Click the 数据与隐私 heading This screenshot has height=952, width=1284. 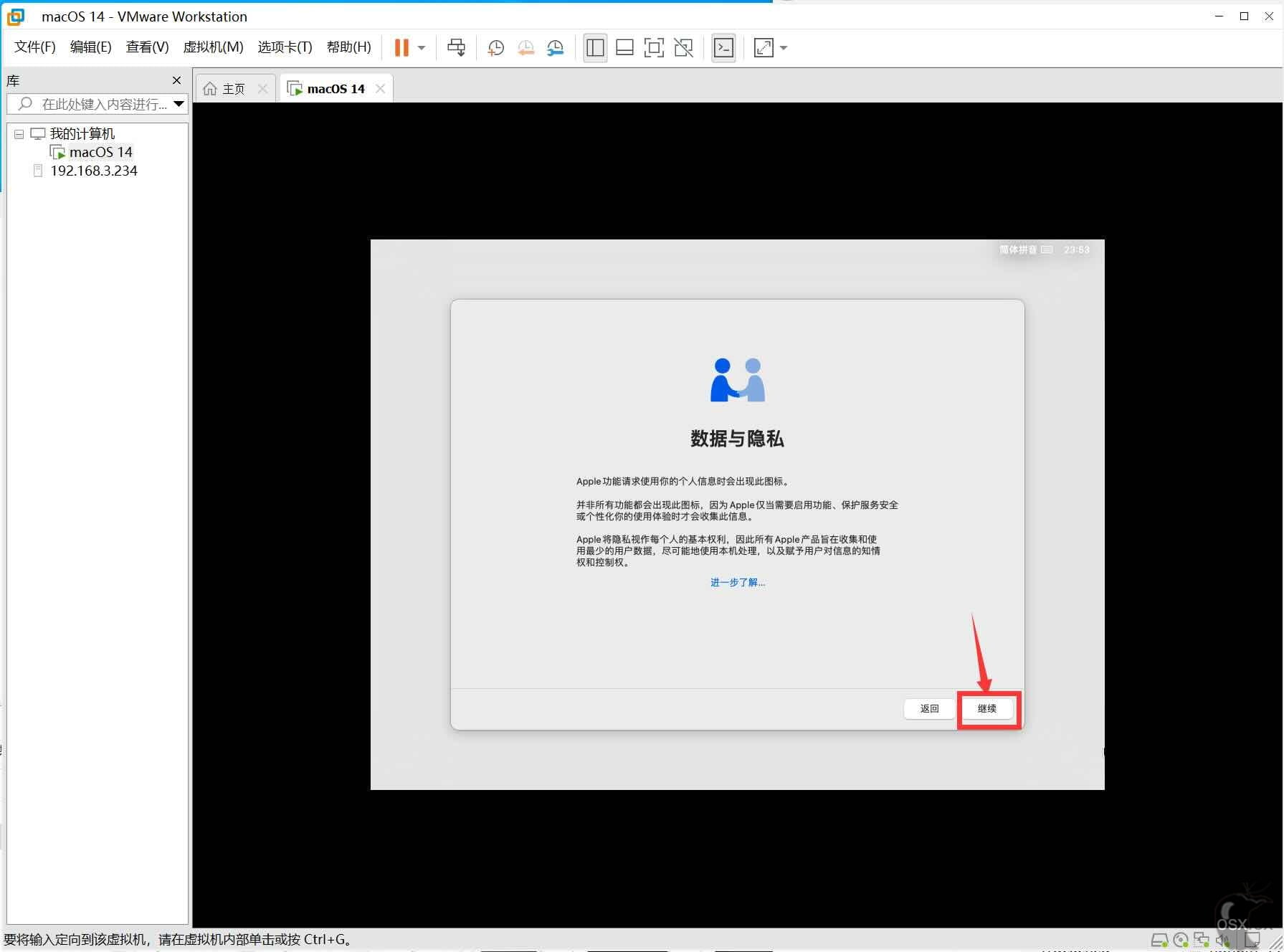[737, 439]
